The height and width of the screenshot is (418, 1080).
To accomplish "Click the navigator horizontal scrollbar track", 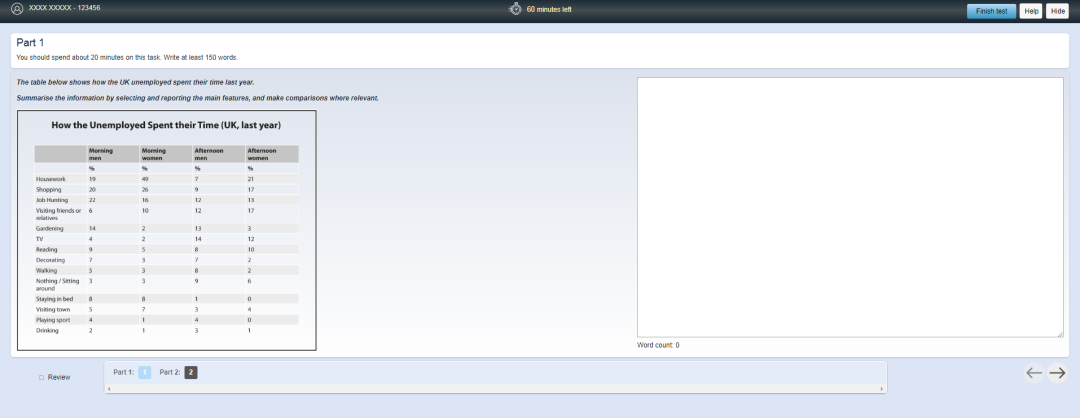I will point(495,388).
